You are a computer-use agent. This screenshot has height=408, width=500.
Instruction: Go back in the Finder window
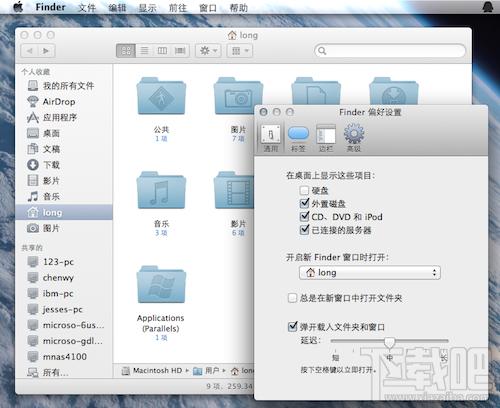click(x=29, y=51)
